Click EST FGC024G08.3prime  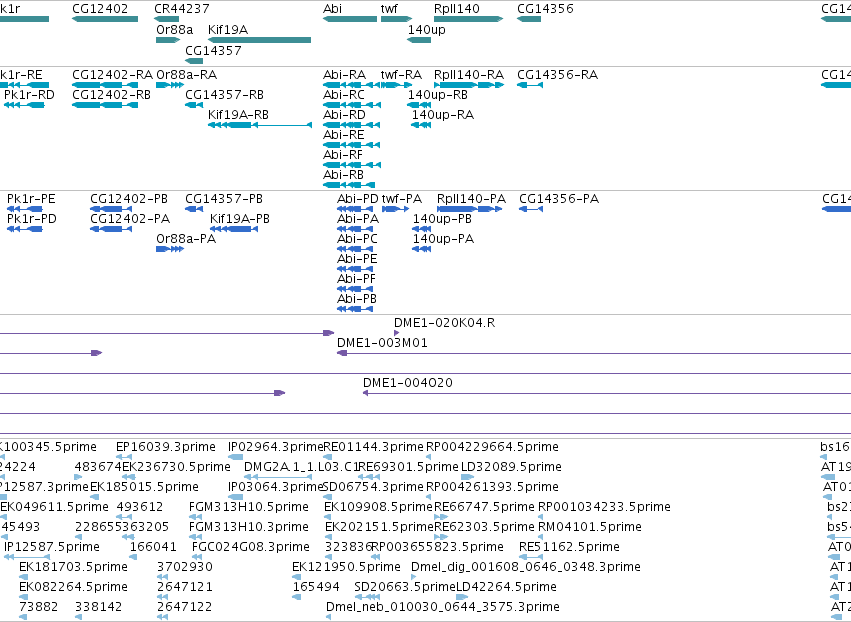[196, 557]
